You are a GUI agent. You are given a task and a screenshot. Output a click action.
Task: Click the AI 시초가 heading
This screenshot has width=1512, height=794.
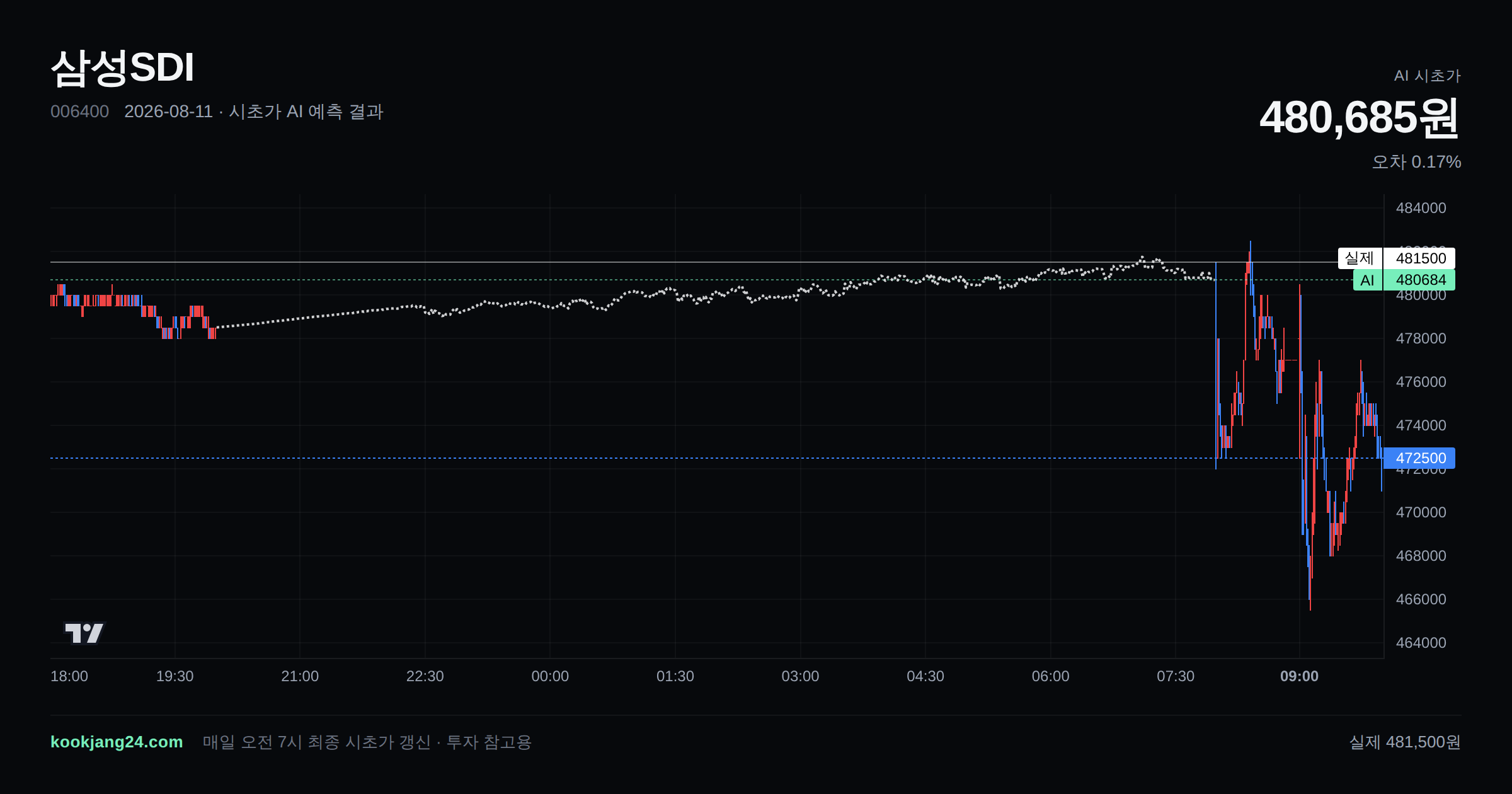pos(1427,76)
